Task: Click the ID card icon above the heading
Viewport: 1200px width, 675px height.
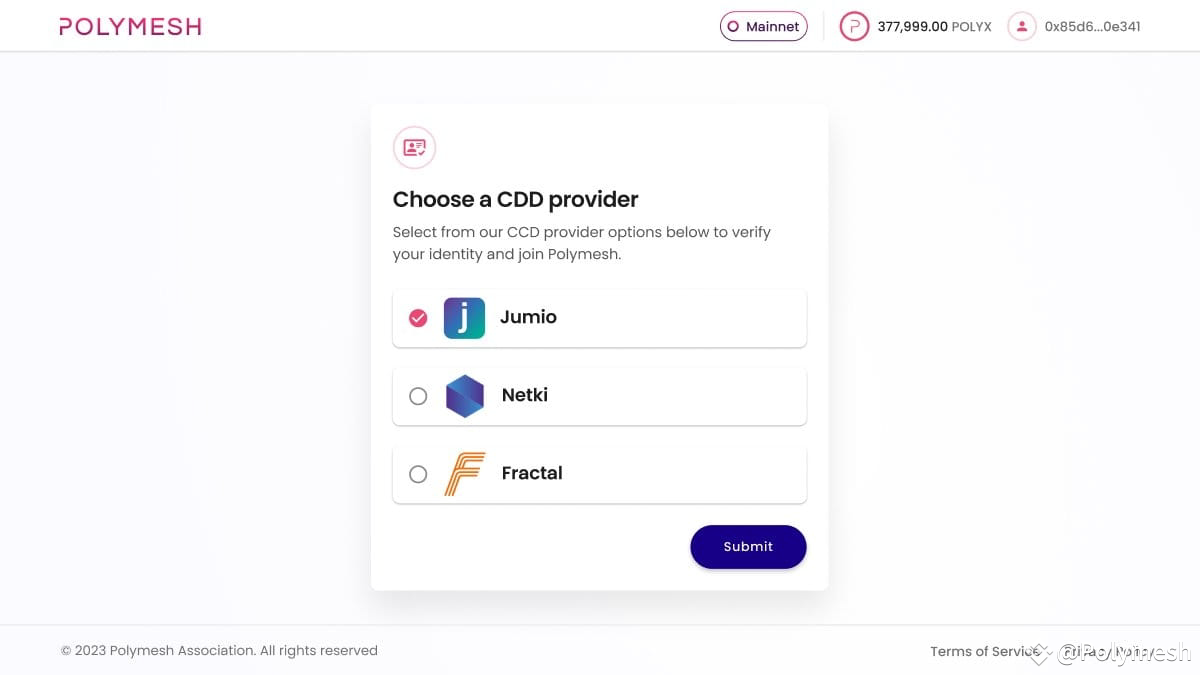Action: (x=414, y=147)
